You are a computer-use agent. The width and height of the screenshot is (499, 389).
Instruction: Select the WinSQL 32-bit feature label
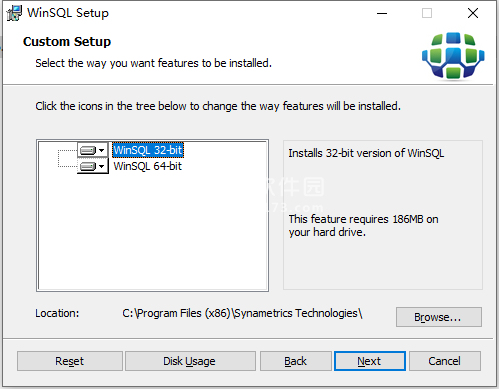(148, 150)
